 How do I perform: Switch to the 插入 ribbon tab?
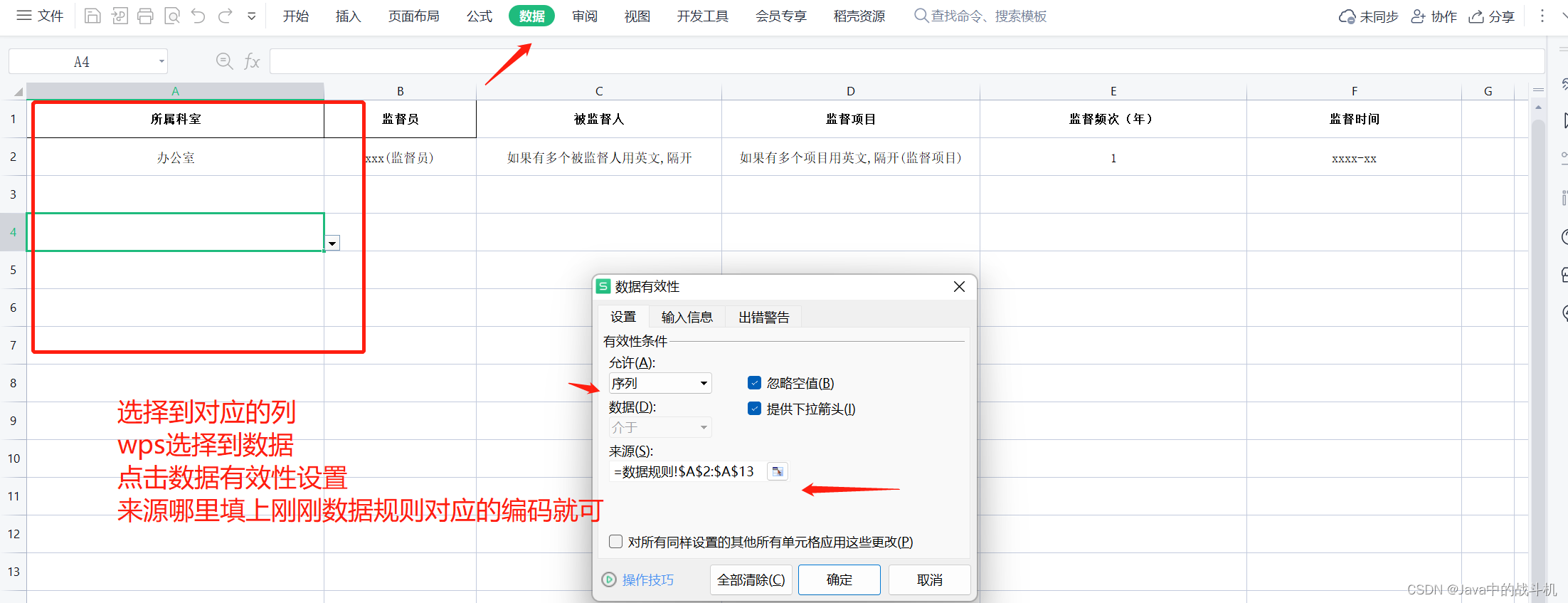point(349,16)
